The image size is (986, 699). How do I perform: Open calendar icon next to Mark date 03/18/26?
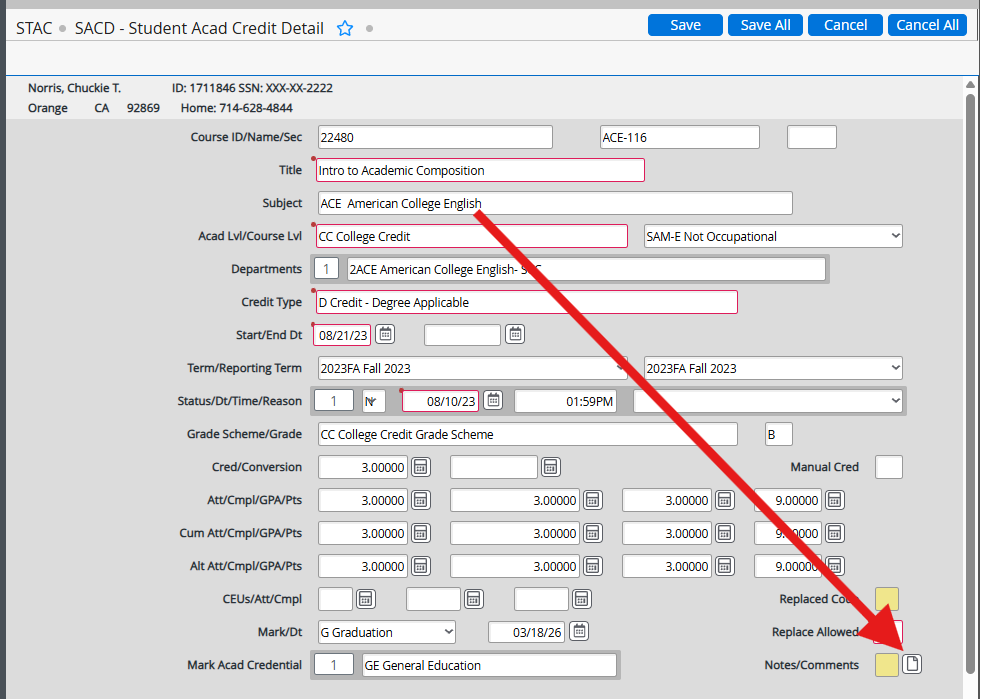[579, 632]
